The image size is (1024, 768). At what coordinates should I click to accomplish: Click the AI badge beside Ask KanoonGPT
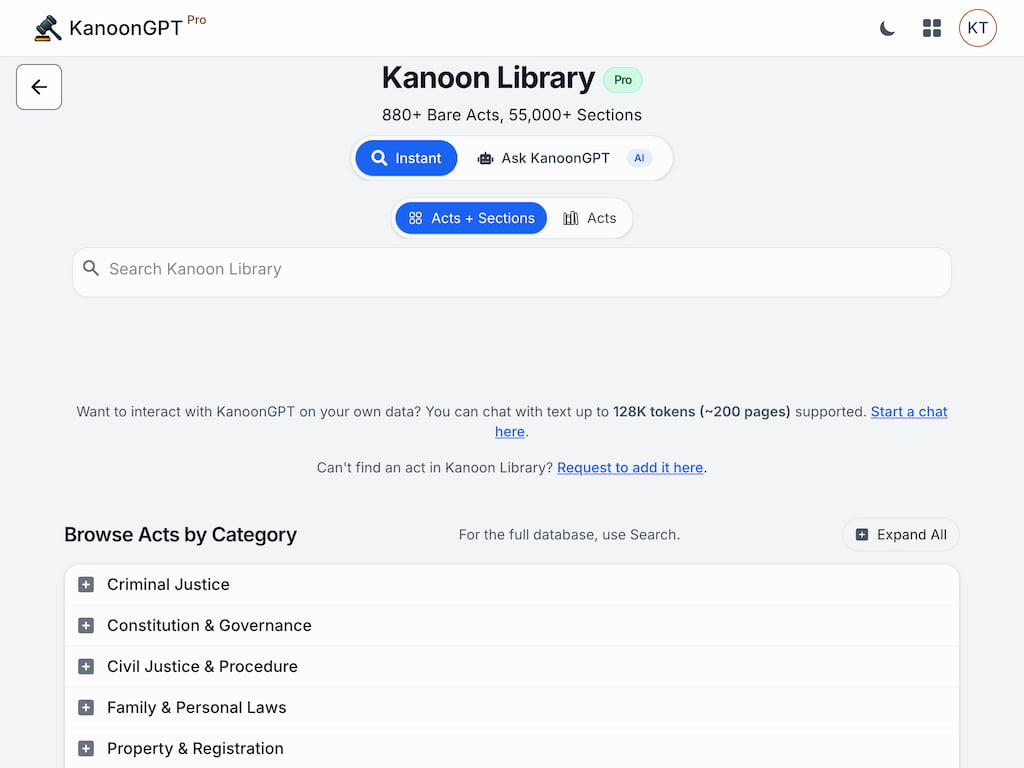click(639, 157)
